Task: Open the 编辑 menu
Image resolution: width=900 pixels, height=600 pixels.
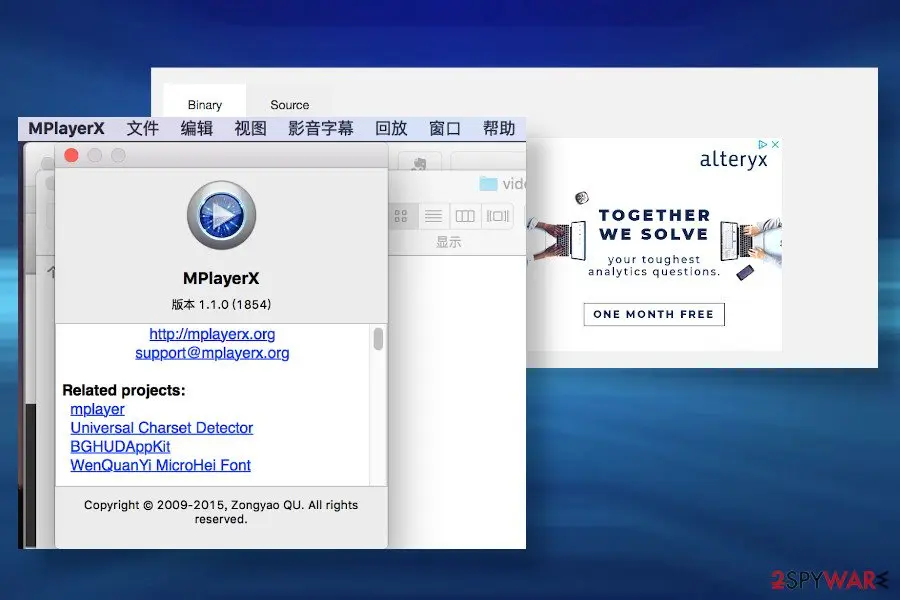Action: coord(196,128)
